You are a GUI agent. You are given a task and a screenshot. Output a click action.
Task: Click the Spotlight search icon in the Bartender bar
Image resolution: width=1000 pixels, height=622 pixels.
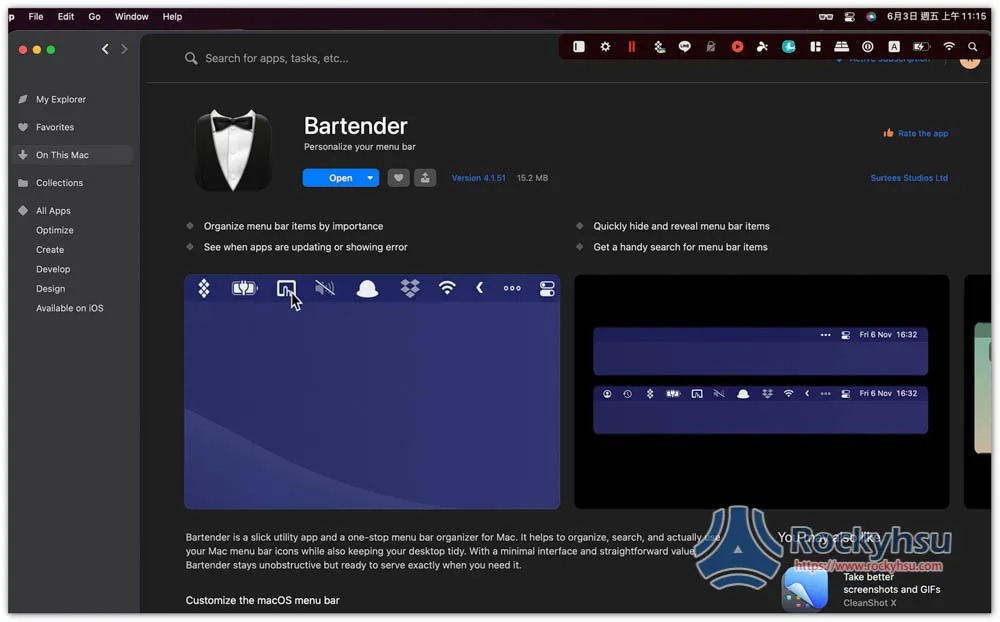pyautogui.click(x=973, y=47)
